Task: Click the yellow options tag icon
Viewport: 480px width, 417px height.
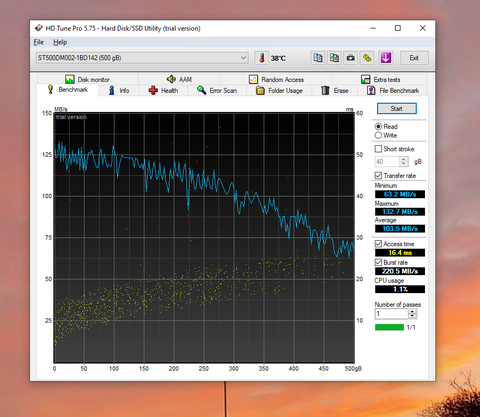Action: (367, 58)
